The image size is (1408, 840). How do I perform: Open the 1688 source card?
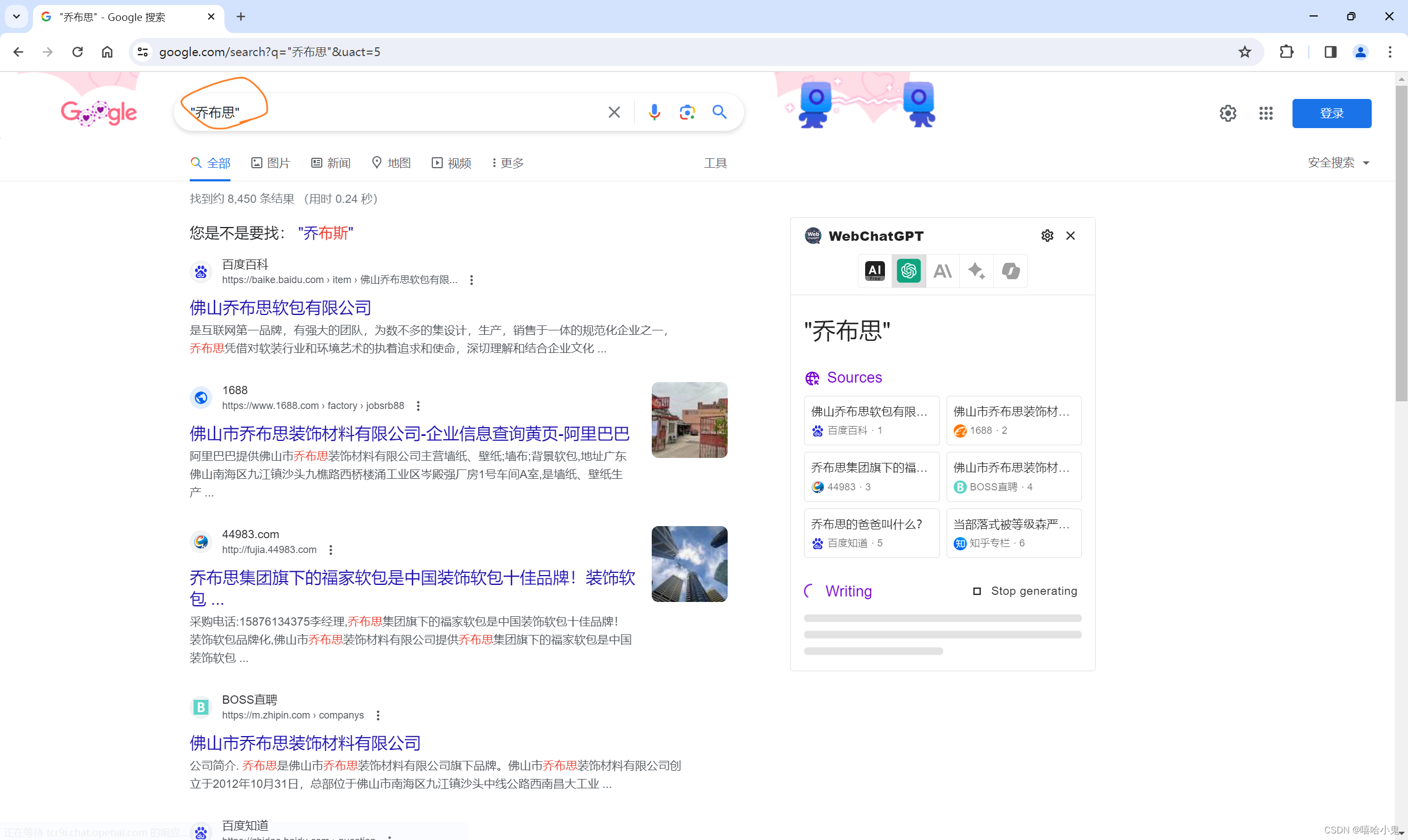click(x=1014, y=421)
